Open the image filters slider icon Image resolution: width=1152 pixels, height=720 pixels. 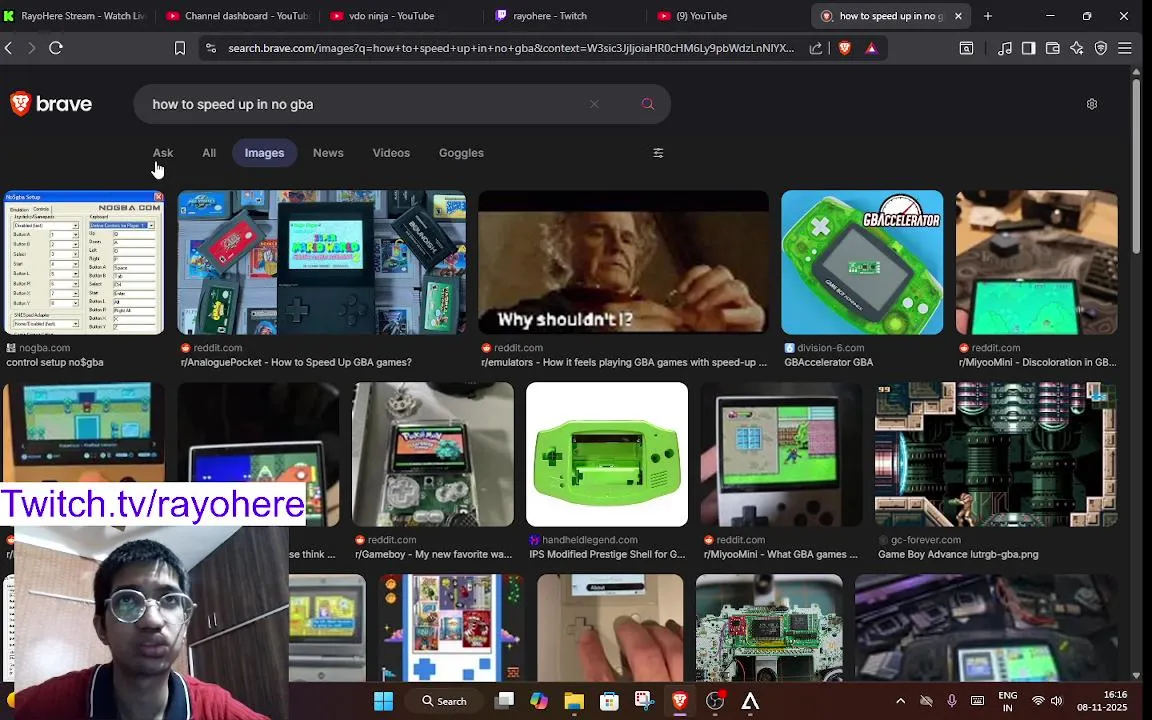point(658,153)
